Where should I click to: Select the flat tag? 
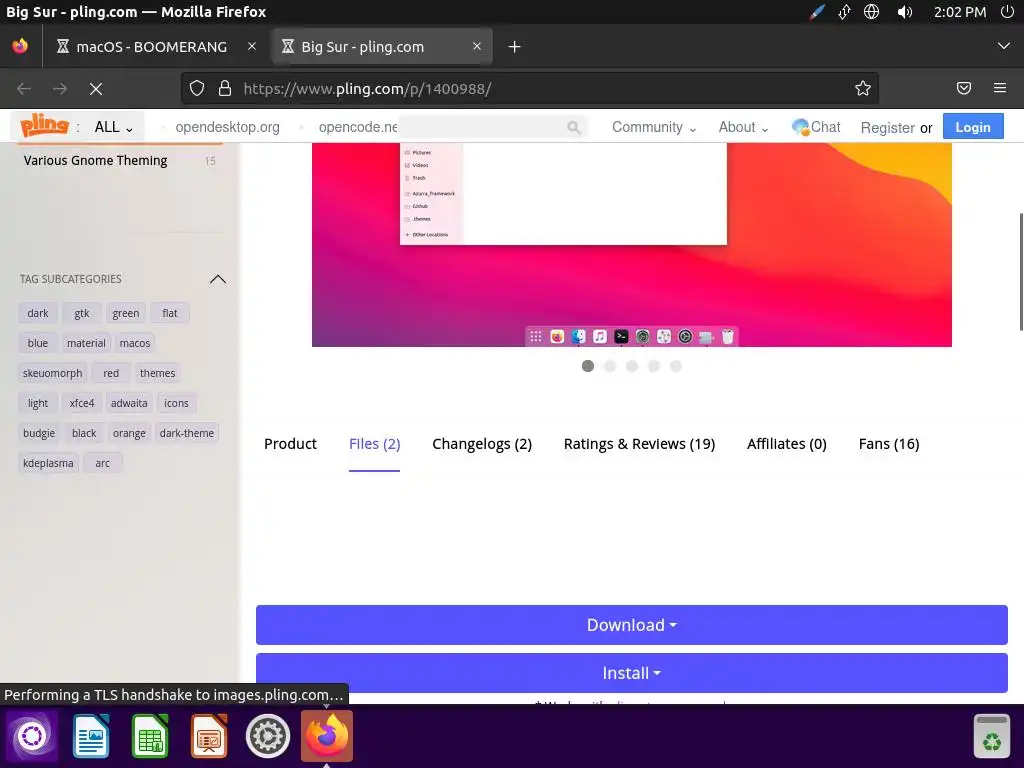(170, 313)
